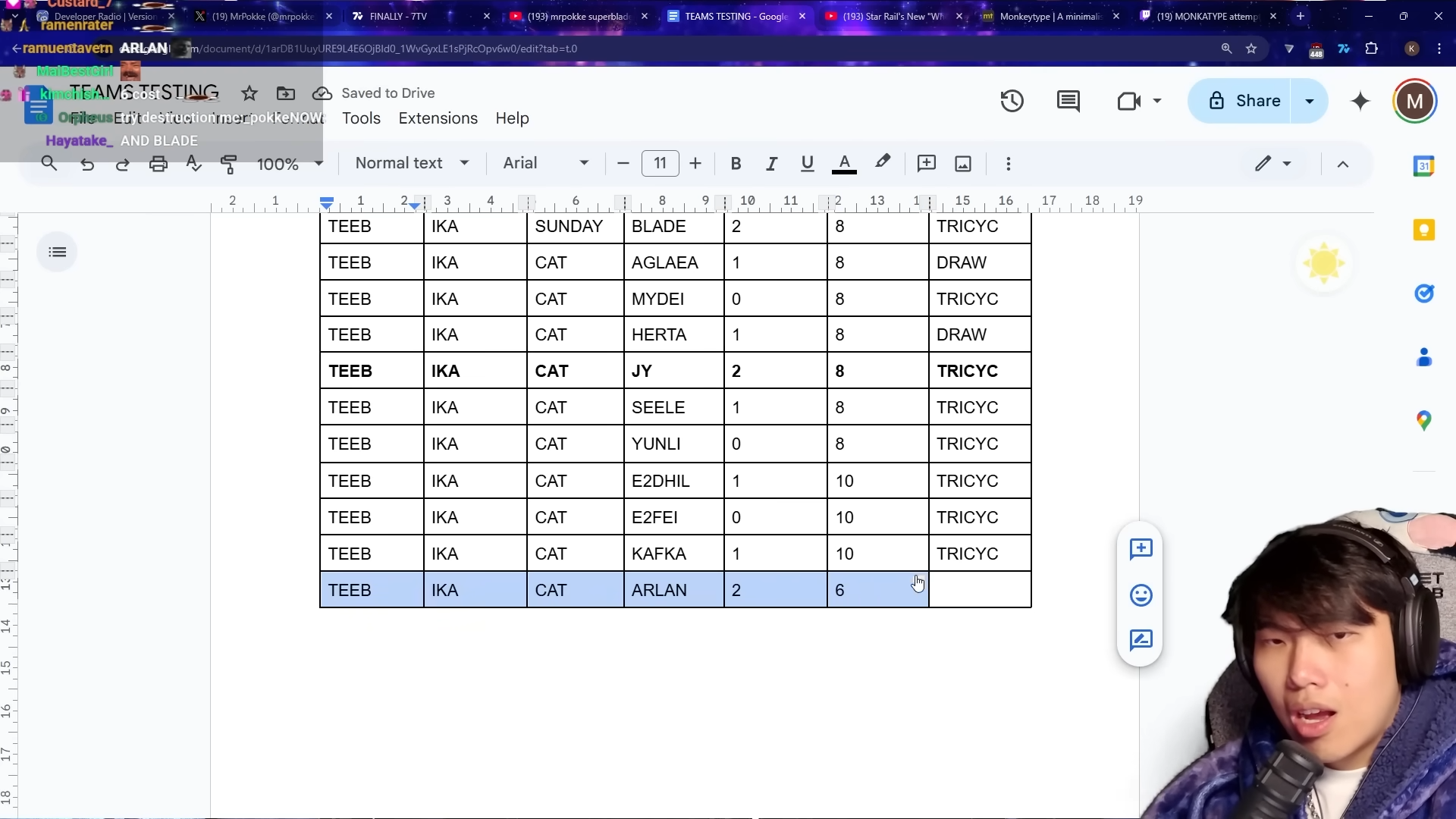Open the Gemini sparkle assistant

tap(1360, 101)
